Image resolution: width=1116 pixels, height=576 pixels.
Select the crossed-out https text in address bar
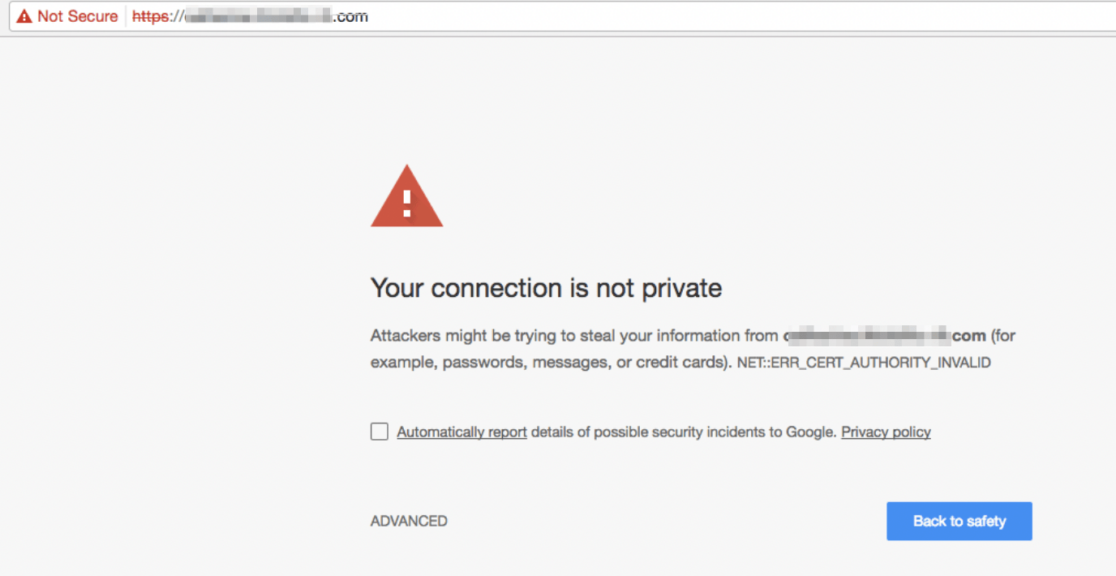[148, 16]
